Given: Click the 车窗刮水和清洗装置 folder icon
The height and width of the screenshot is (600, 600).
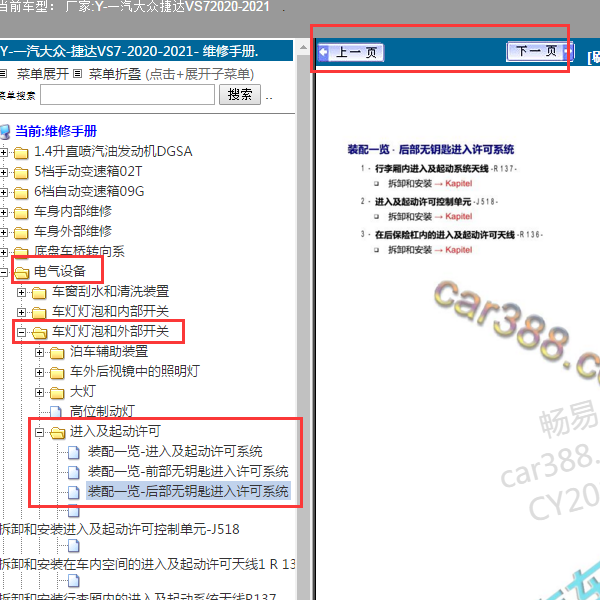Looking at the screenshot, I should click(x=39, y=293).
